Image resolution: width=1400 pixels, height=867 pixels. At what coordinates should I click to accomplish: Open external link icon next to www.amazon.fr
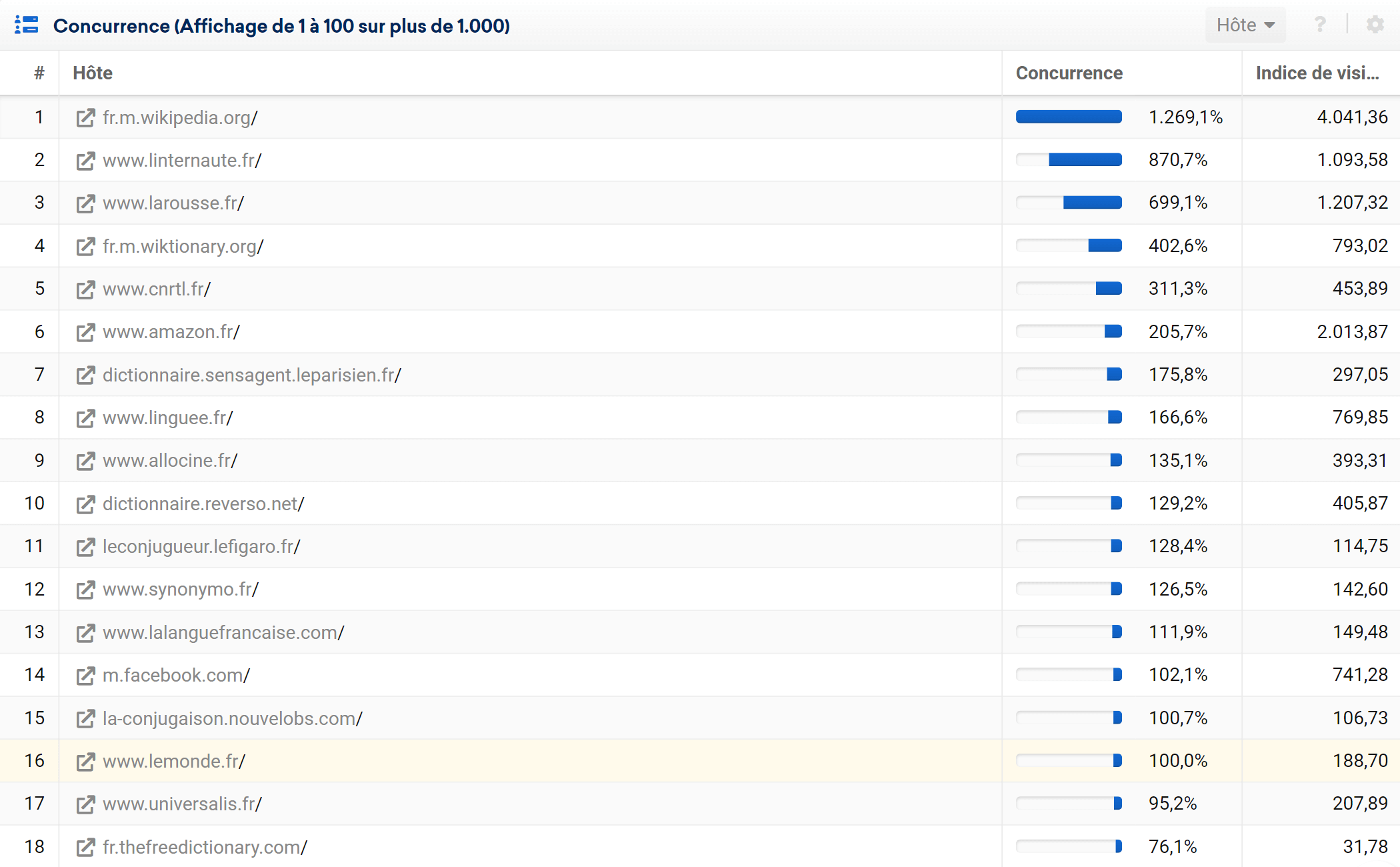click(85, 332)
